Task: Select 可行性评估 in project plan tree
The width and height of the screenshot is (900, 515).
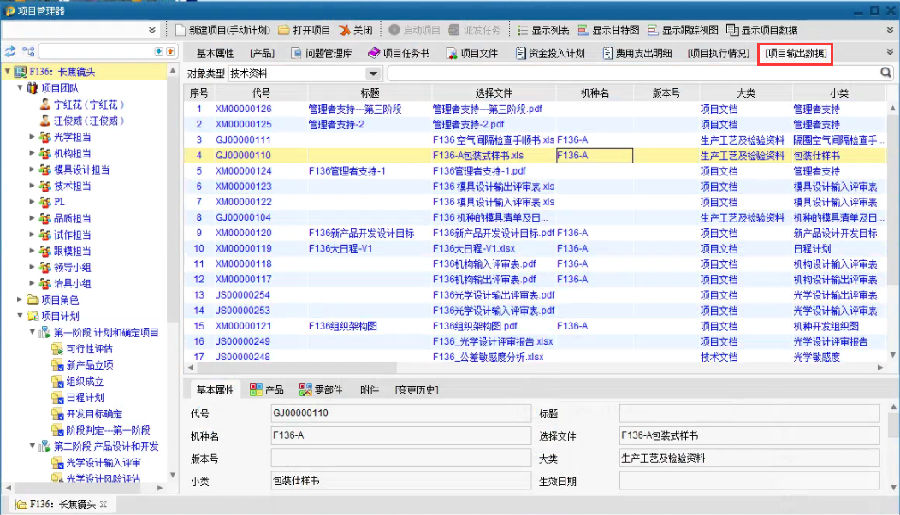Action: click(89, 348)
